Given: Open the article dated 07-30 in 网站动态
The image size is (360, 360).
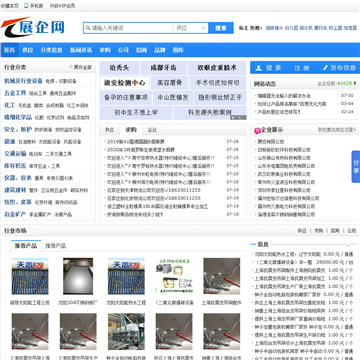Looking at the screenshot, I should 284,96.
